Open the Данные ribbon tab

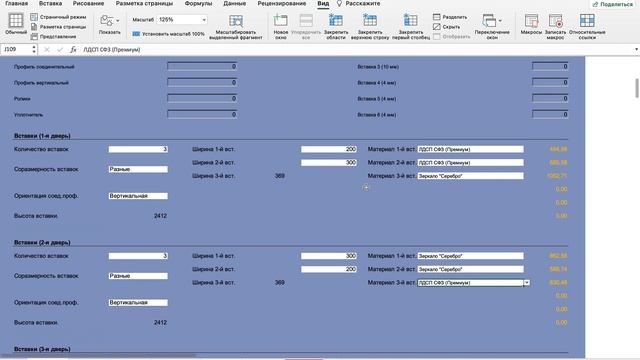(235, 3)
